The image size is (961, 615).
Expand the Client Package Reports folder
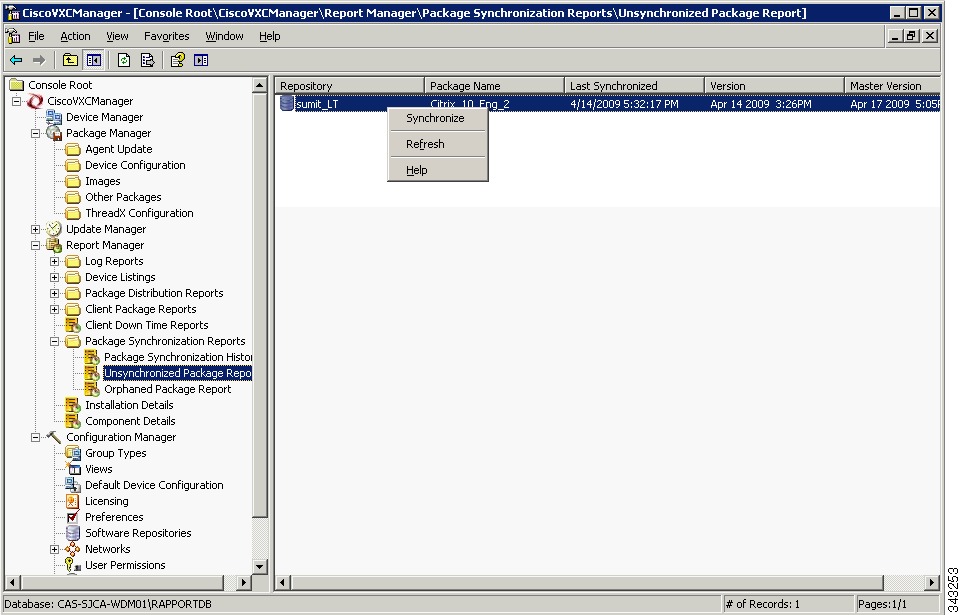click(x=55, y=309)
